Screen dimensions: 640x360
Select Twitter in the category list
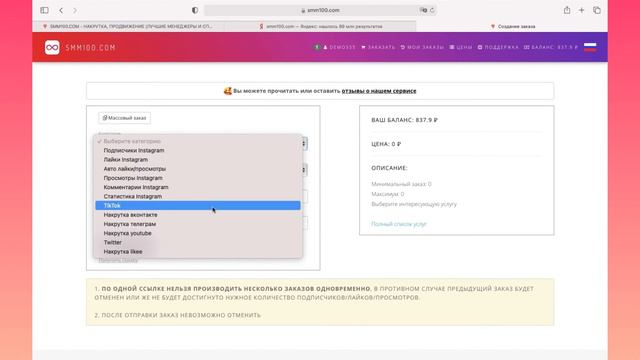pyautogui.click(x=198, y=242)
